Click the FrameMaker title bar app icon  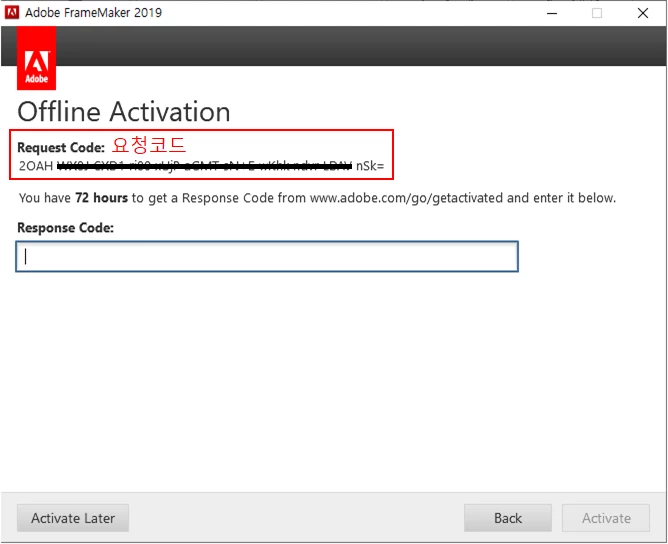click(12, 12)
